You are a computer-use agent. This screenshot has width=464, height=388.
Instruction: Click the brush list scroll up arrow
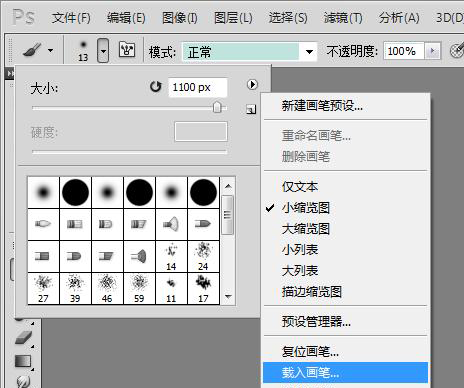point(228,186)
